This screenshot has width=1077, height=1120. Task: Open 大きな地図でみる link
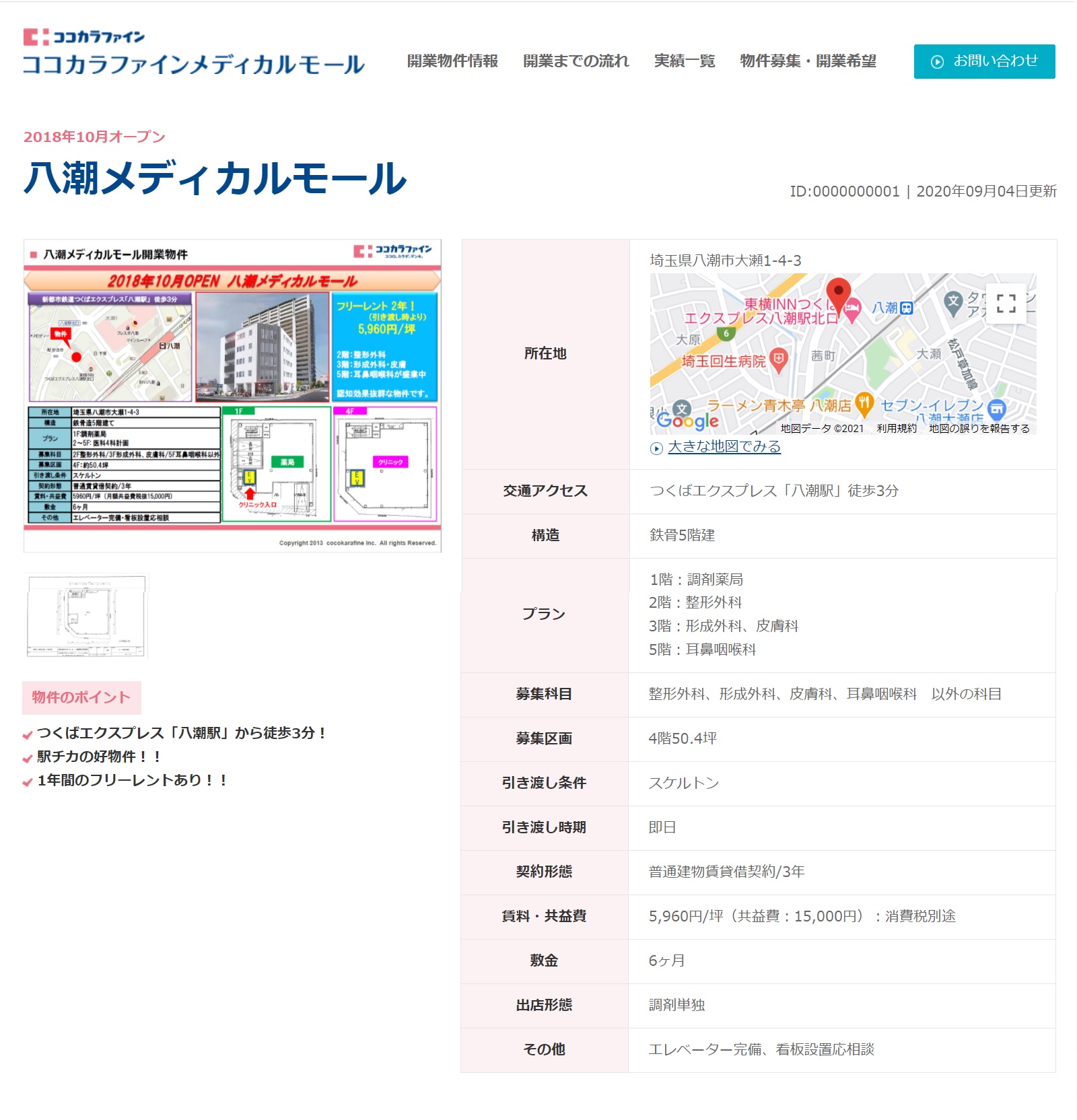tap(724, 447)
